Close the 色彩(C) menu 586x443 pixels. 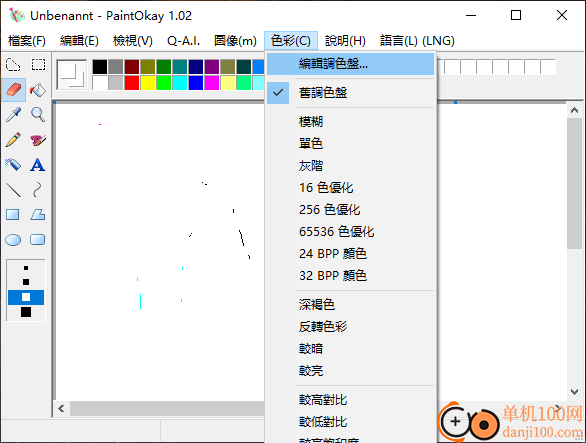pos(291,40)
